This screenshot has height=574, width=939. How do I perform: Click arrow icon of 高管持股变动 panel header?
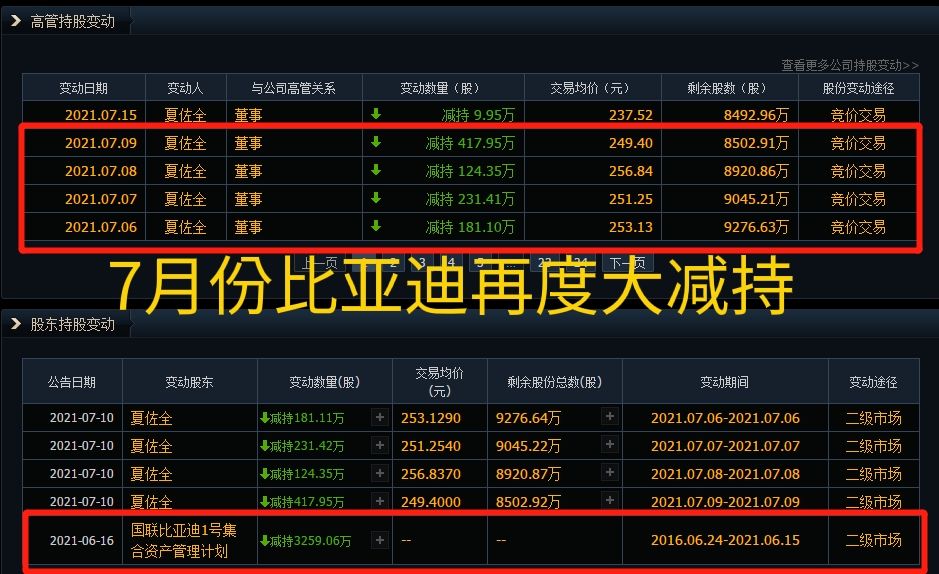tap(16, 21)
